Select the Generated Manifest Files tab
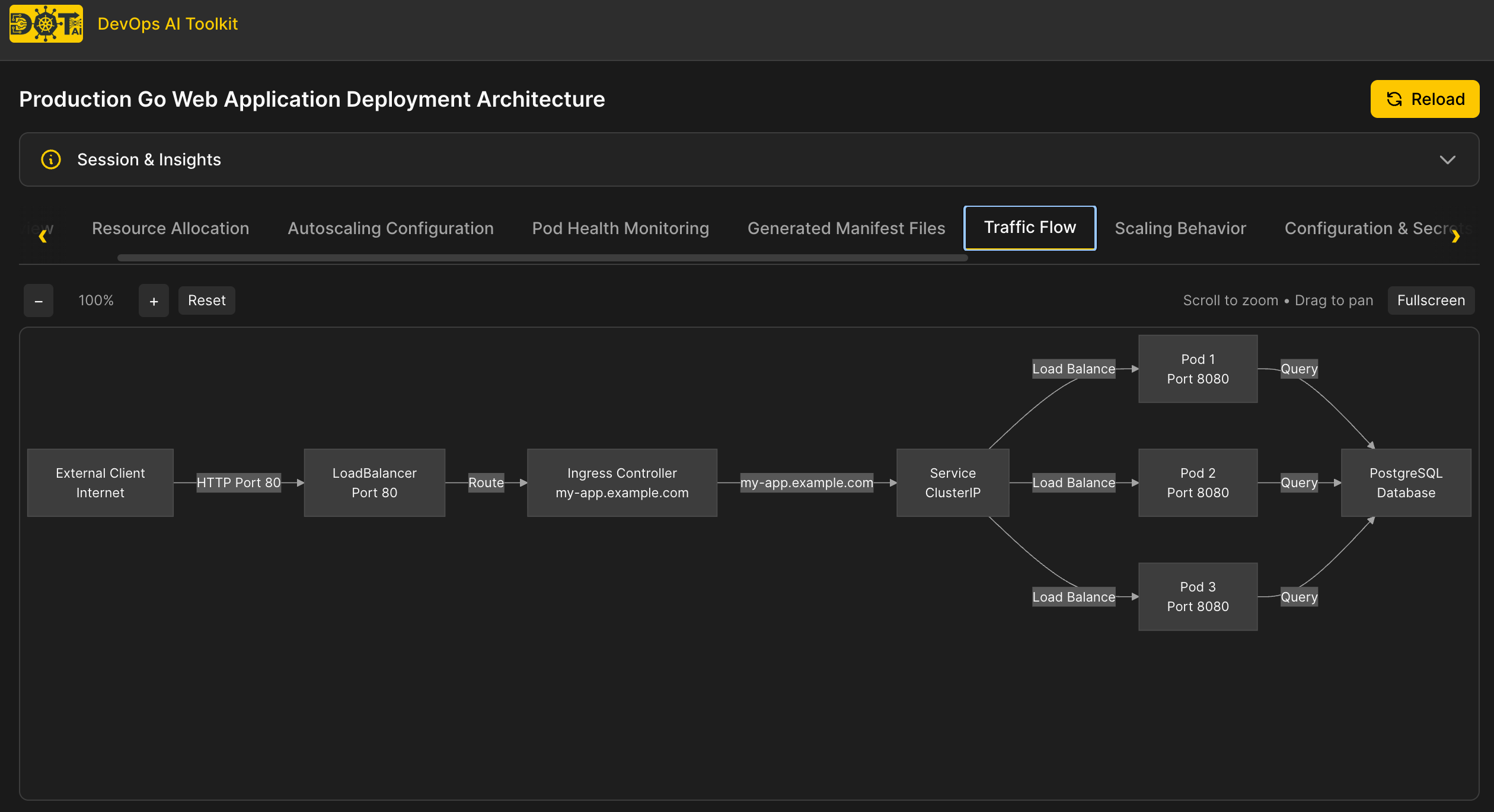 (x=846, y=228)
